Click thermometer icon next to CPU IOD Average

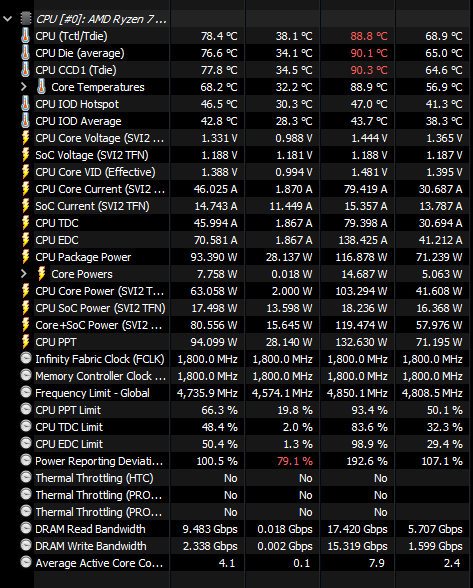tap(26, 121)
